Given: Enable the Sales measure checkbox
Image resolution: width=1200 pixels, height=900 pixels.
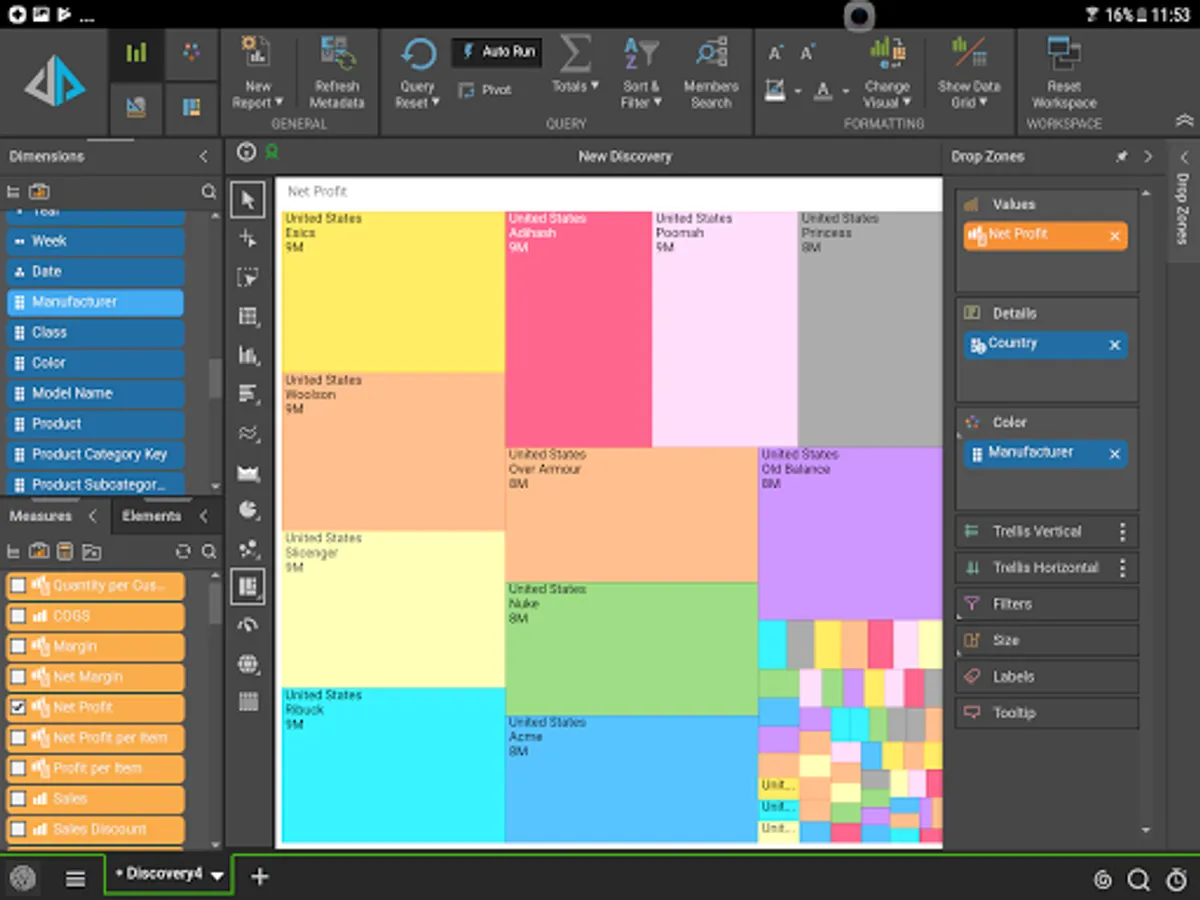Looking at the screenshot, I should [x=18, y=799].
